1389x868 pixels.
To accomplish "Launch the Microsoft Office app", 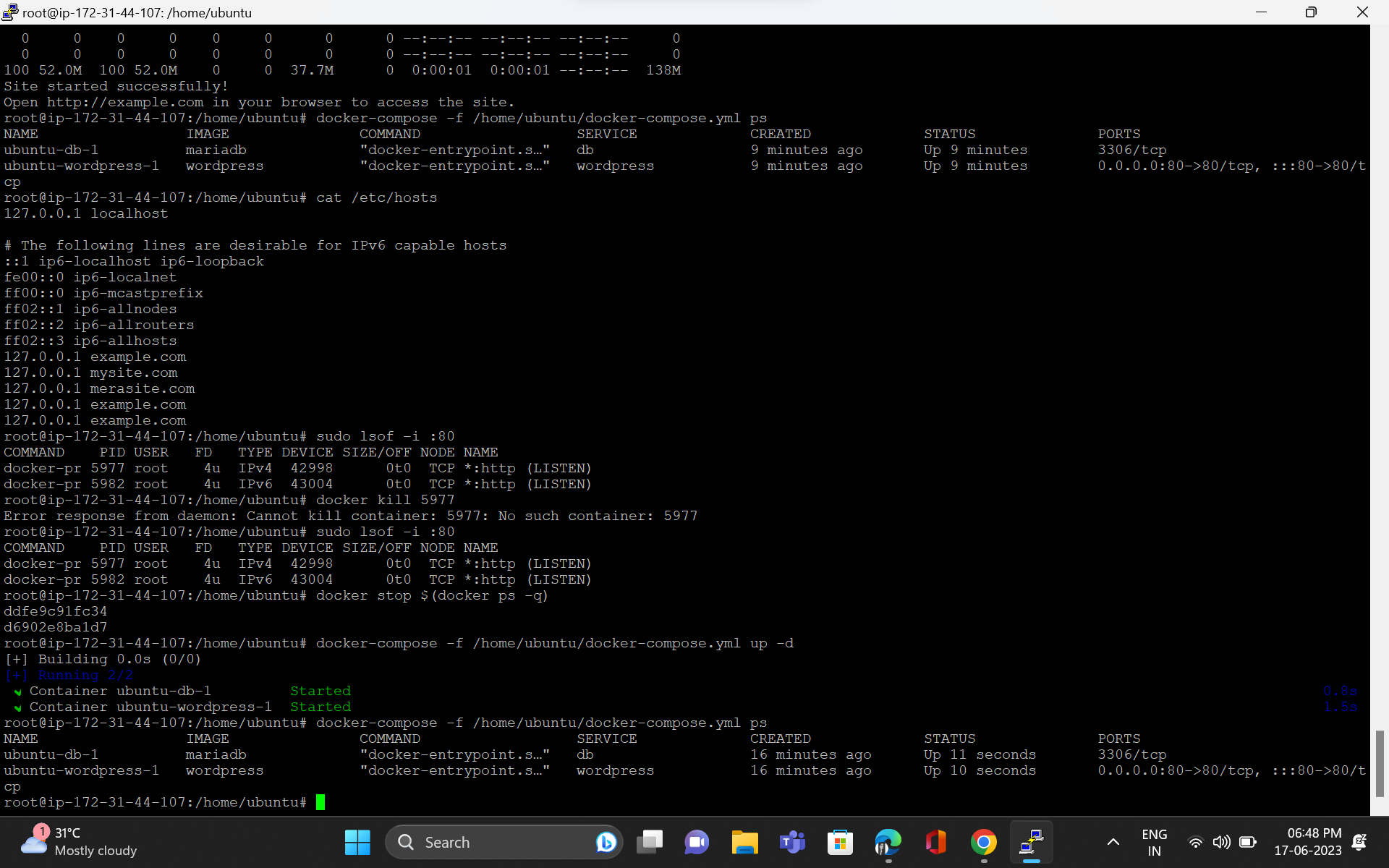I will pyautogui.click(x=935, y=842).
